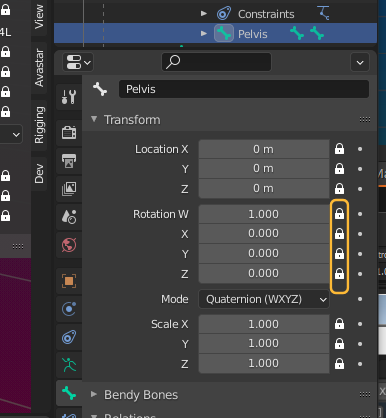Click the Location Z value field

(x=264, y=188)
